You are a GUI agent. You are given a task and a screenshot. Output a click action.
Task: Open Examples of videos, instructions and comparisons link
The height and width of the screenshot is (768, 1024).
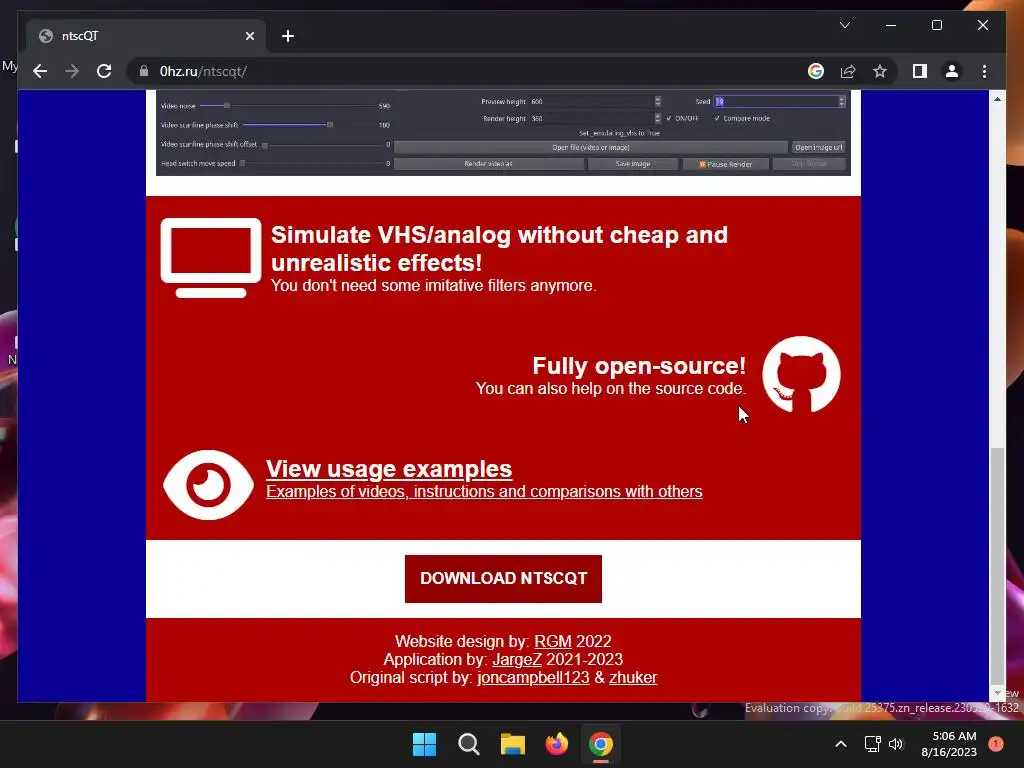[x=484, y=491]
